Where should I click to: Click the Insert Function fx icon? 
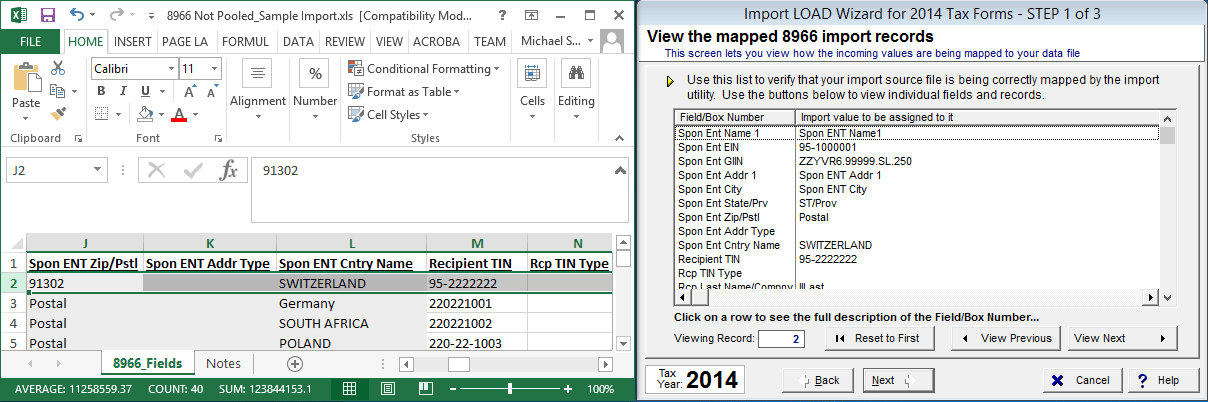(229, 170)
